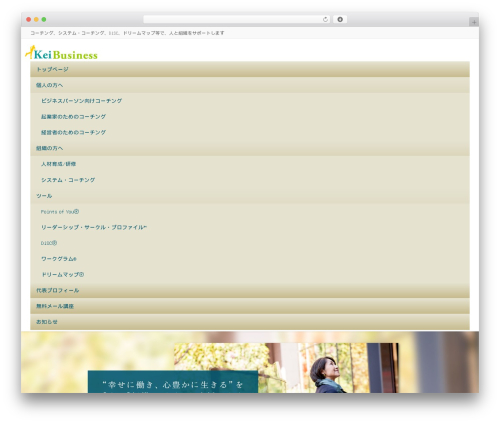
Task: Open the お知らせ menu item
Action: 250,322
